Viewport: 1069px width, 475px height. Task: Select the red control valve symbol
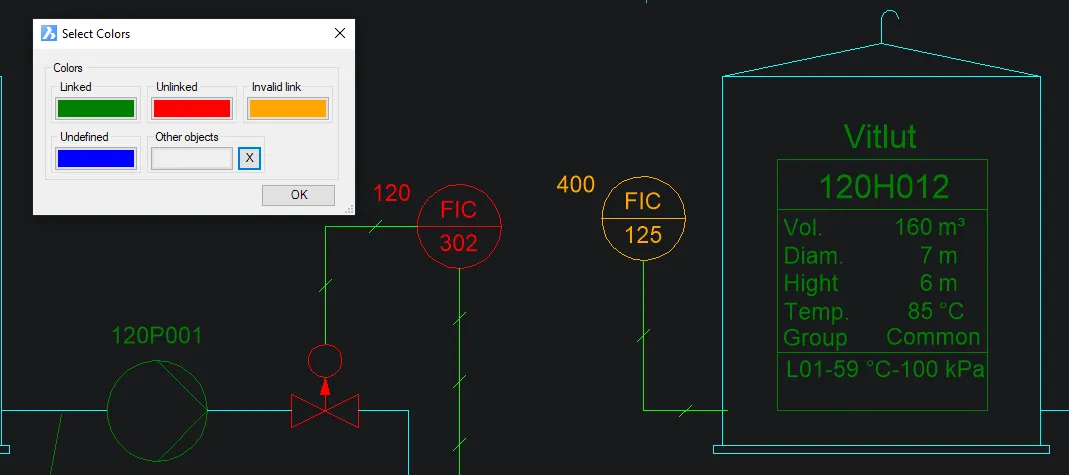coord(325,411)
